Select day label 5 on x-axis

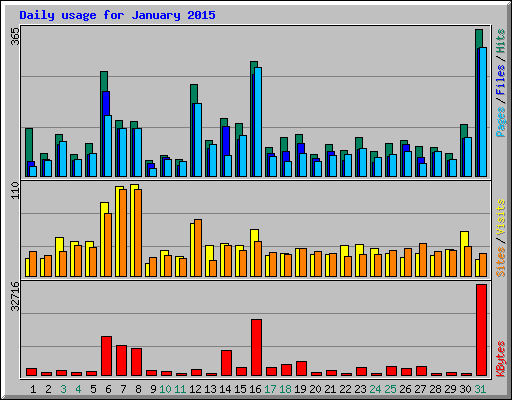(x=93, y=389)
